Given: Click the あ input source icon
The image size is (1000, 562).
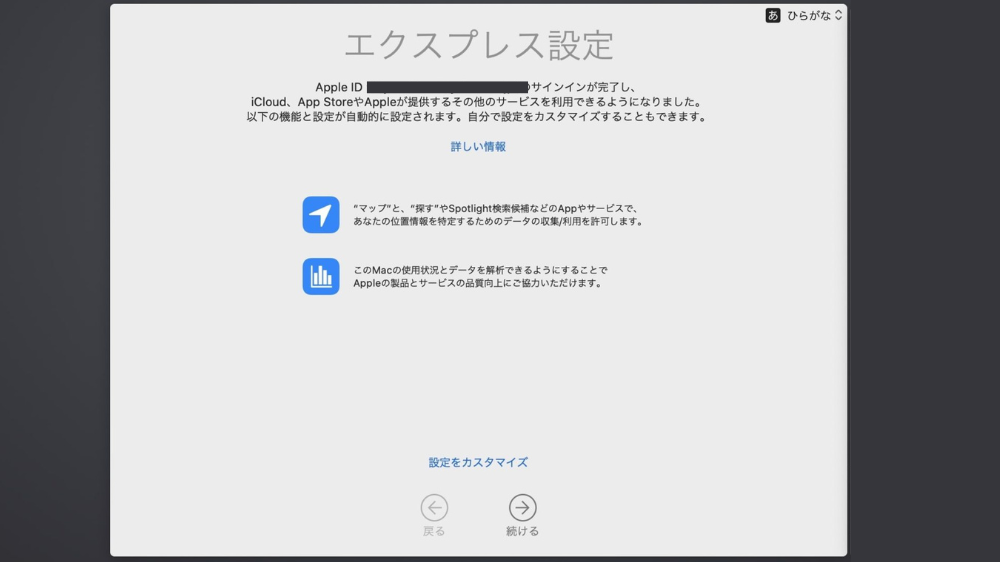Looking at the screenshot, I should (772, 15).
